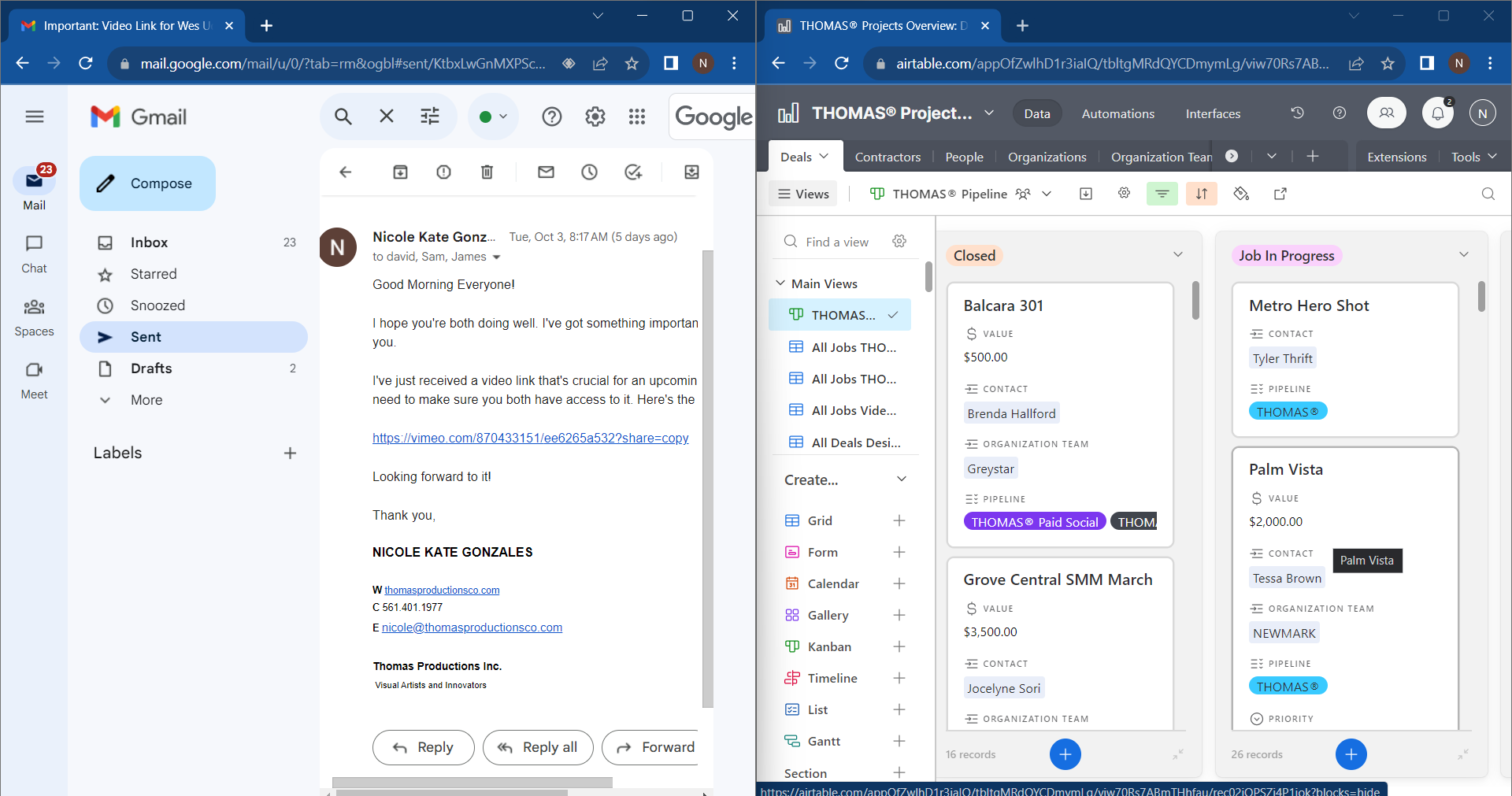Snooze the email with the clock icon
Screen dimensions: 1512x796
point(590,172)
